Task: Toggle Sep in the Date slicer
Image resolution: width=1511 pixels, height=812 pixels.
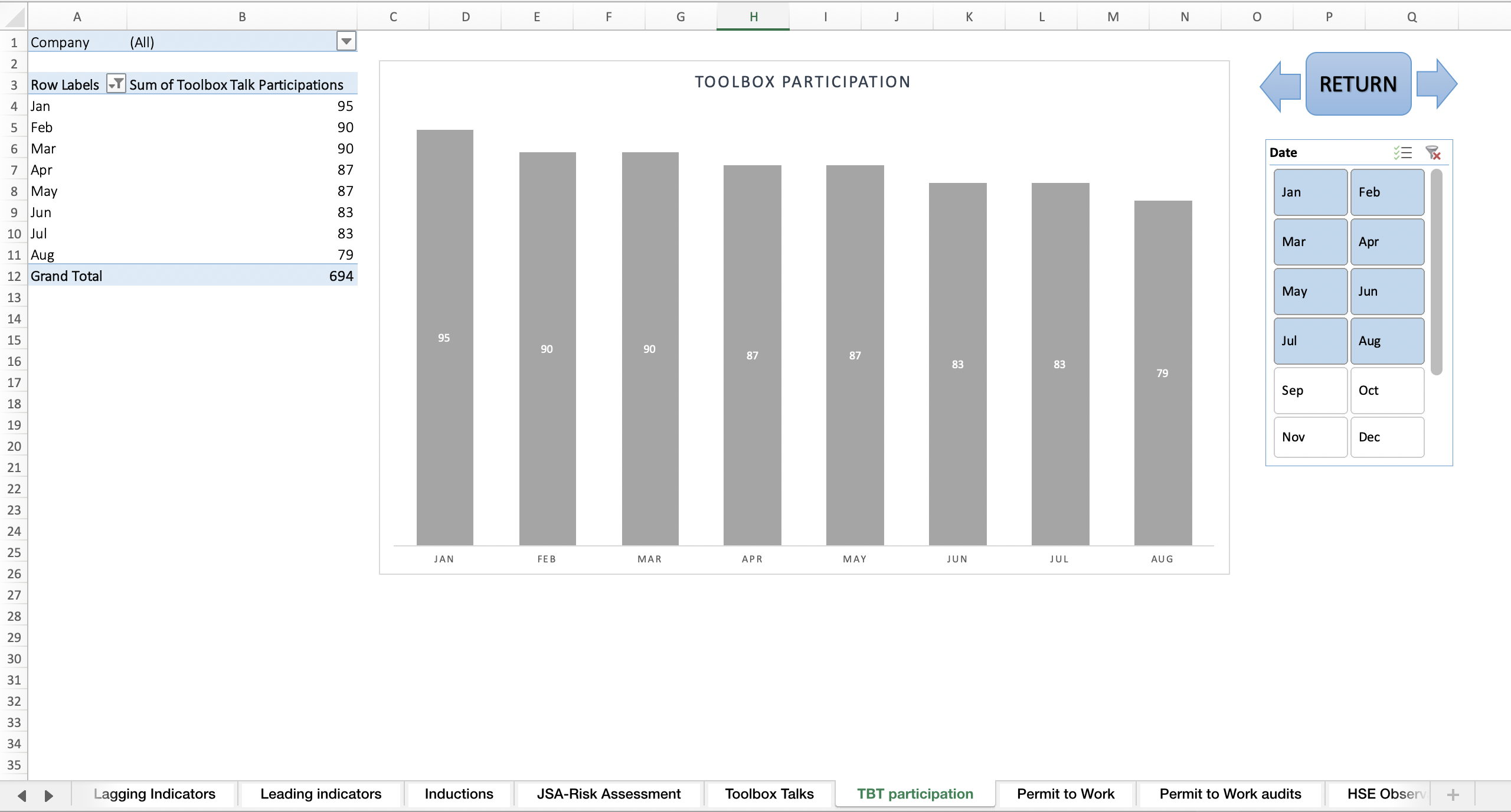Action: click(x=1309, y=390)
